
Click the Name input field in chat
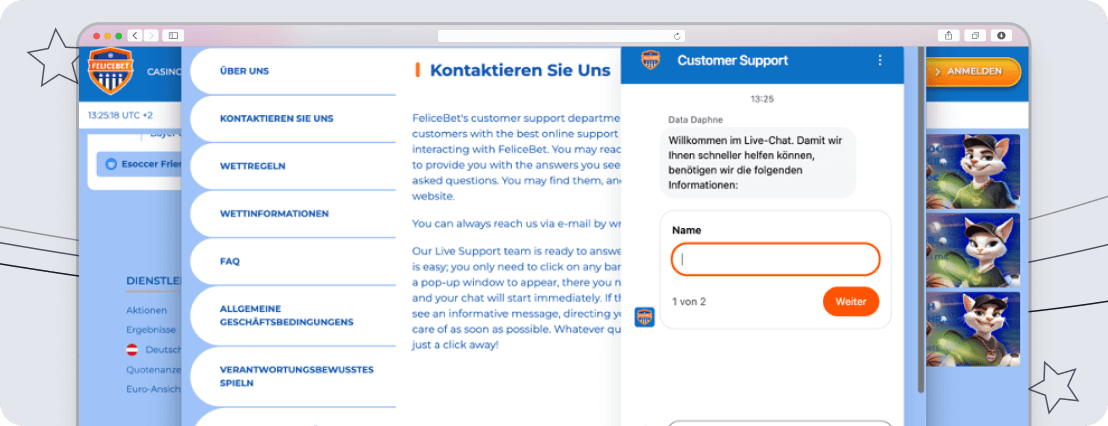click(775, 259)
